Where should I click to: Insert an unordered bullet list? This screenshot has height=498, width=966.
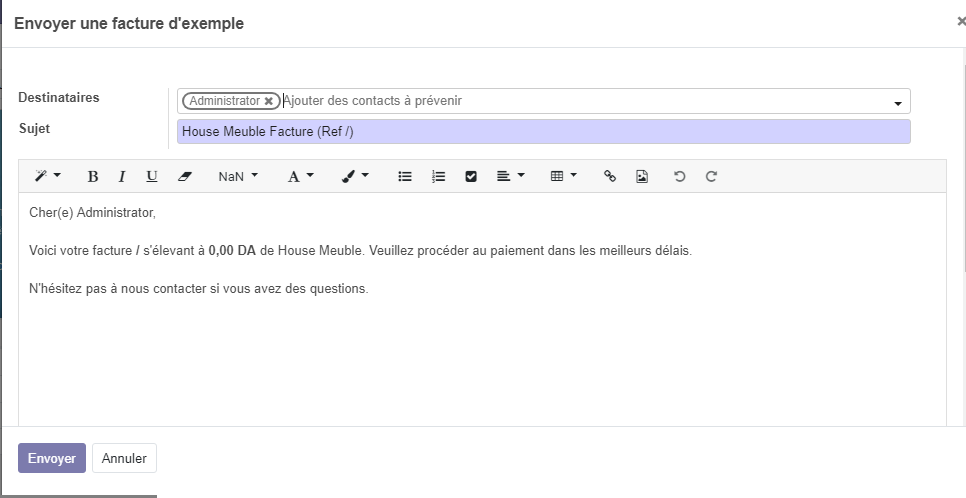tap(405, 176)
